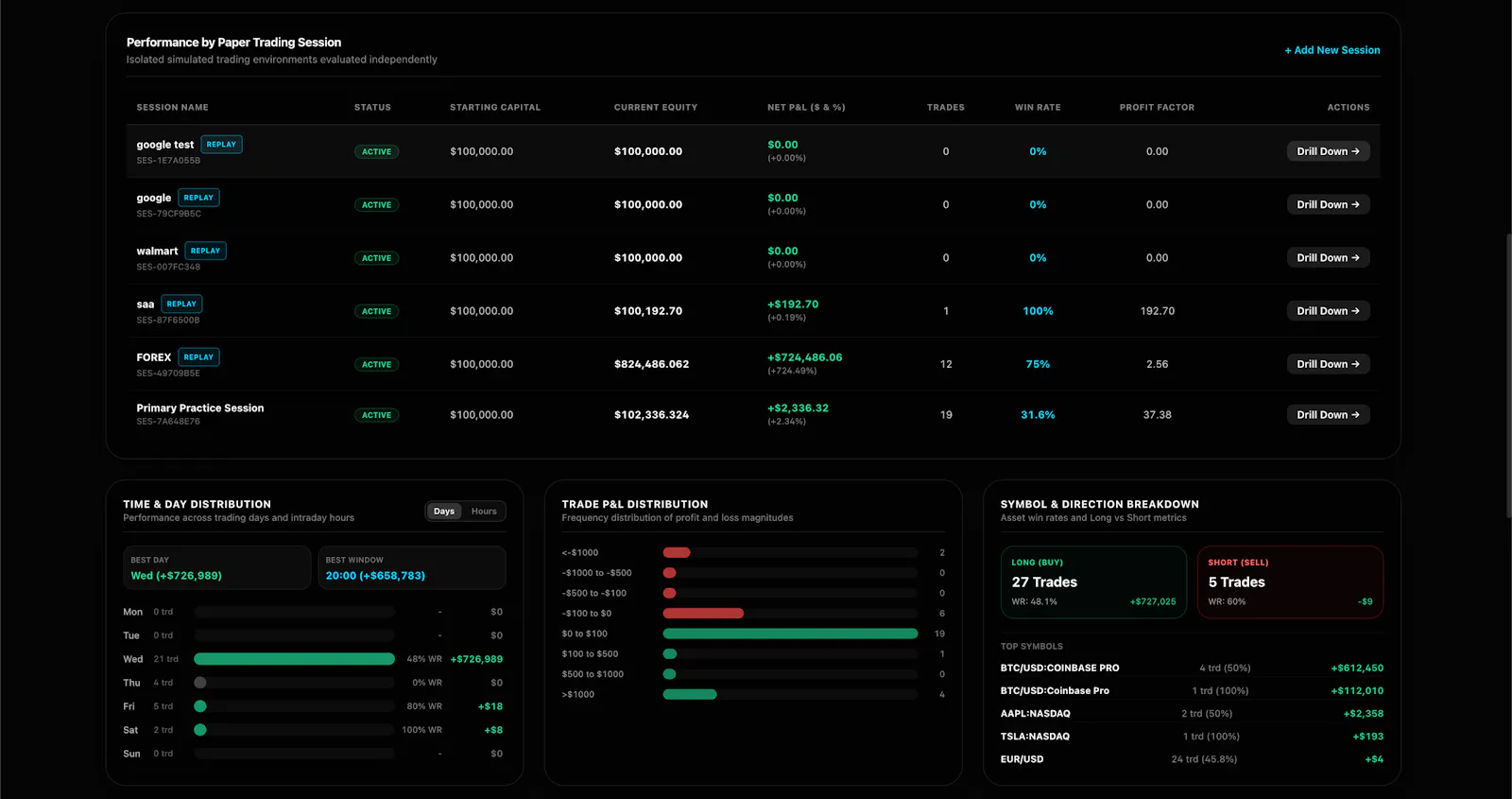Drill down into the FOREX session
This screenshot has width=1512, height=799.
[1328, 364]
